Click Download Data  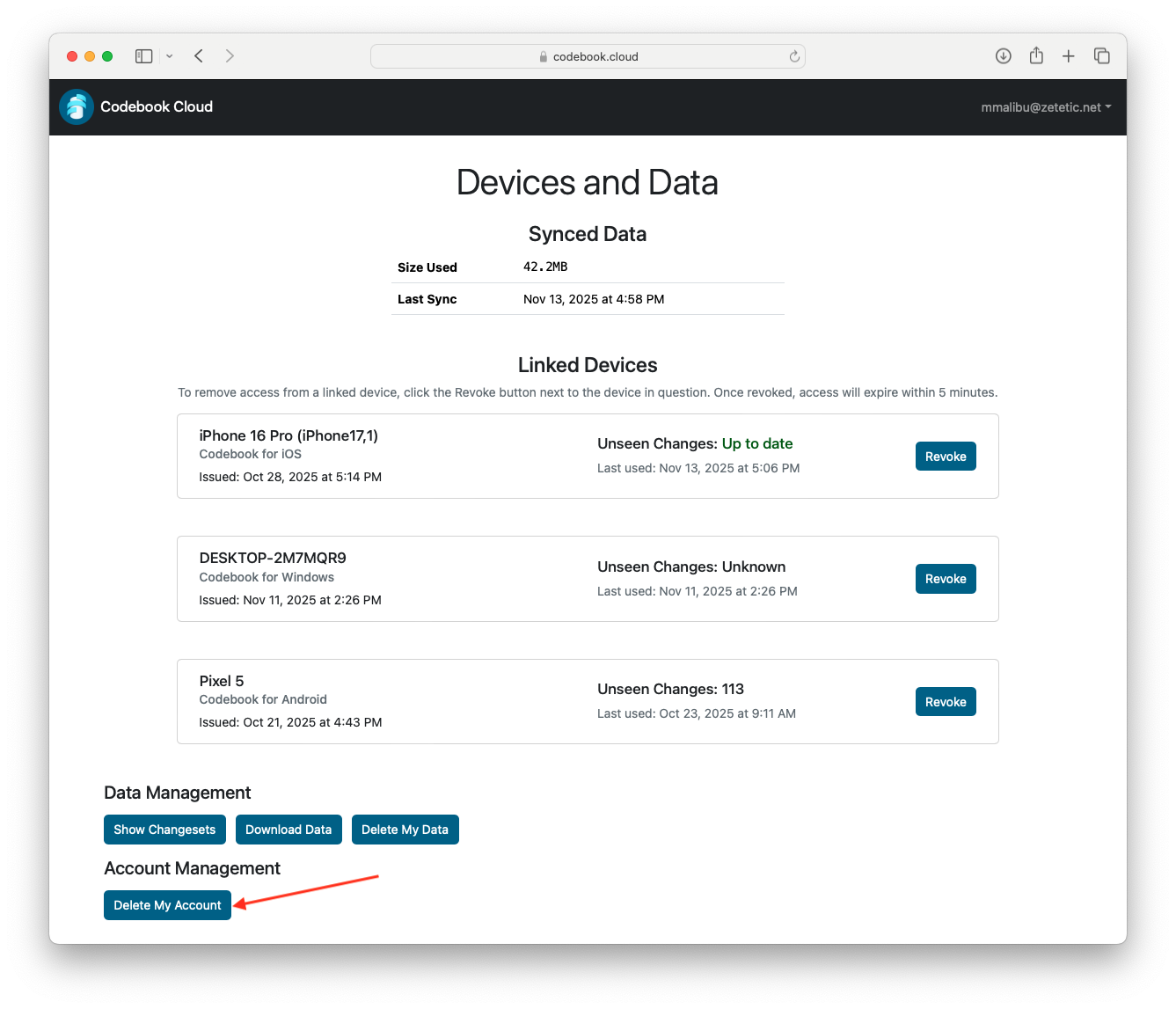(x=289, y=829)
